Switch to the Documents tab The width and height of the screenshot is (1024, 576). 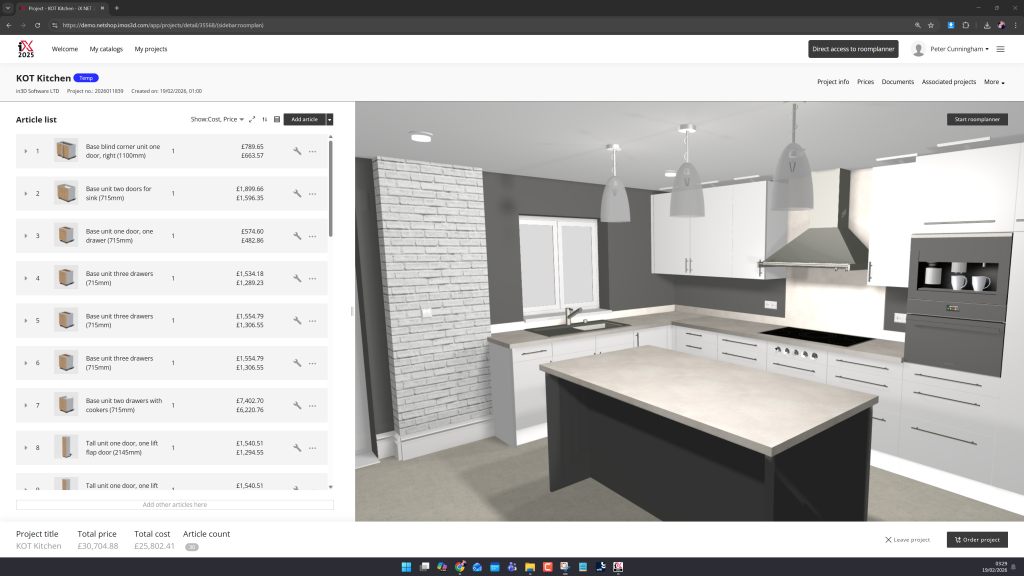tap(897, 82)
